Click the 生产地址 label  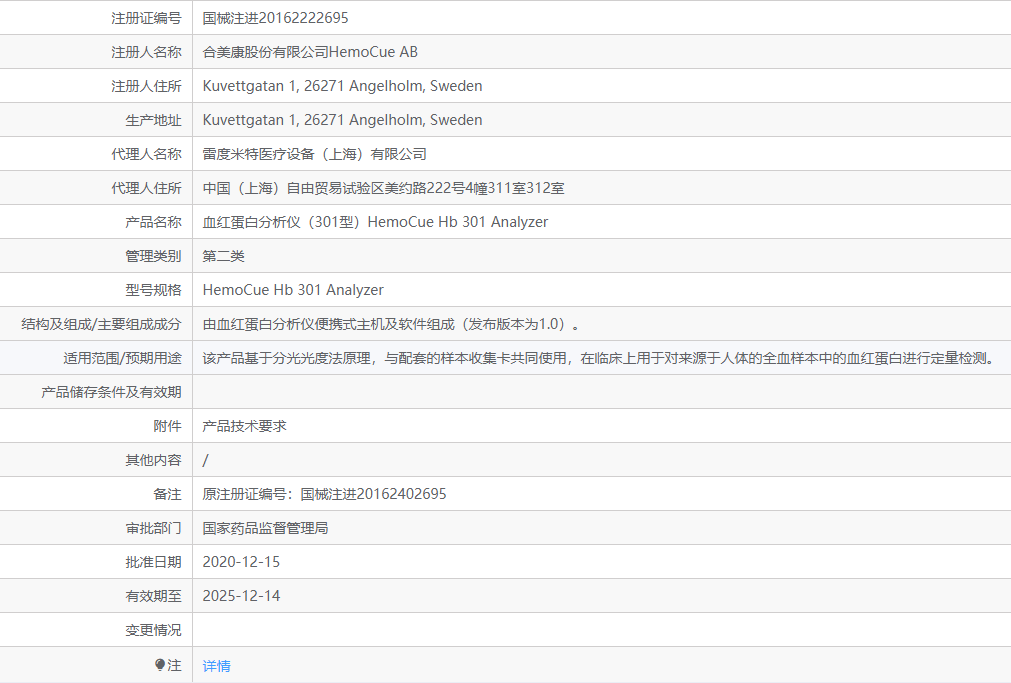click(153, 121)
